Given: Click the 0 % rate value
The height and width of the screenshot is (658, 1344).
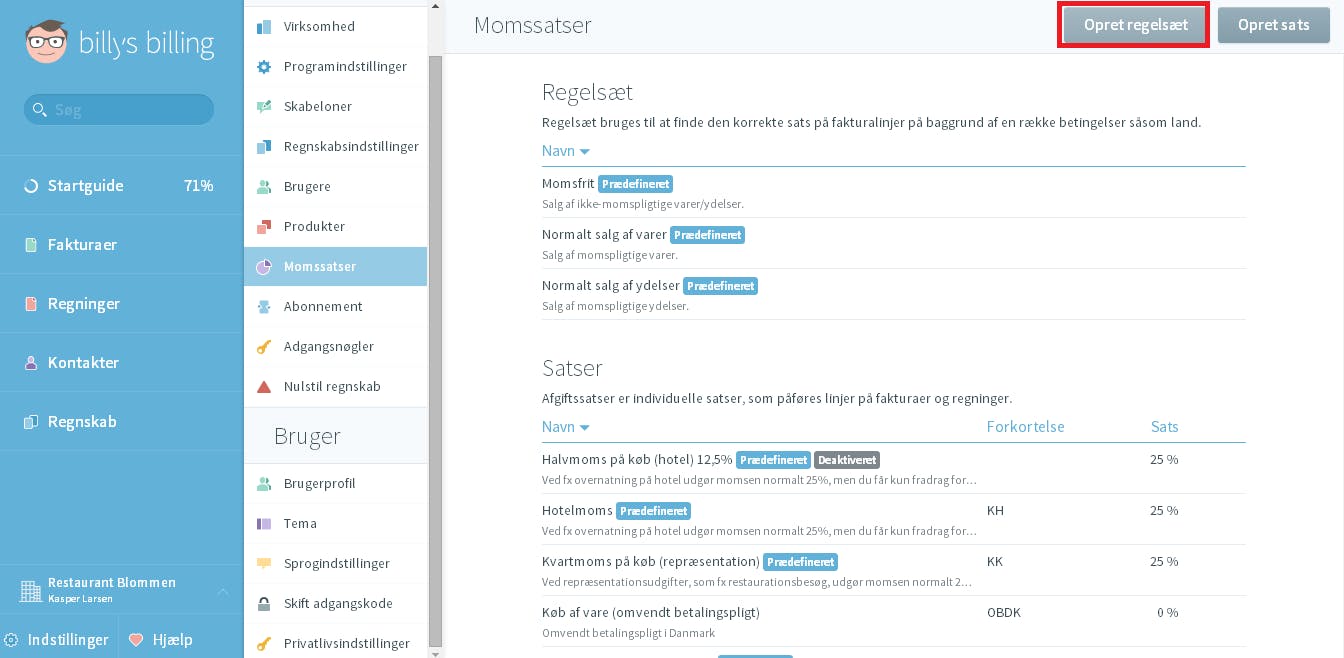Looking at the screenshot, I should click(x=1168, y=612).
